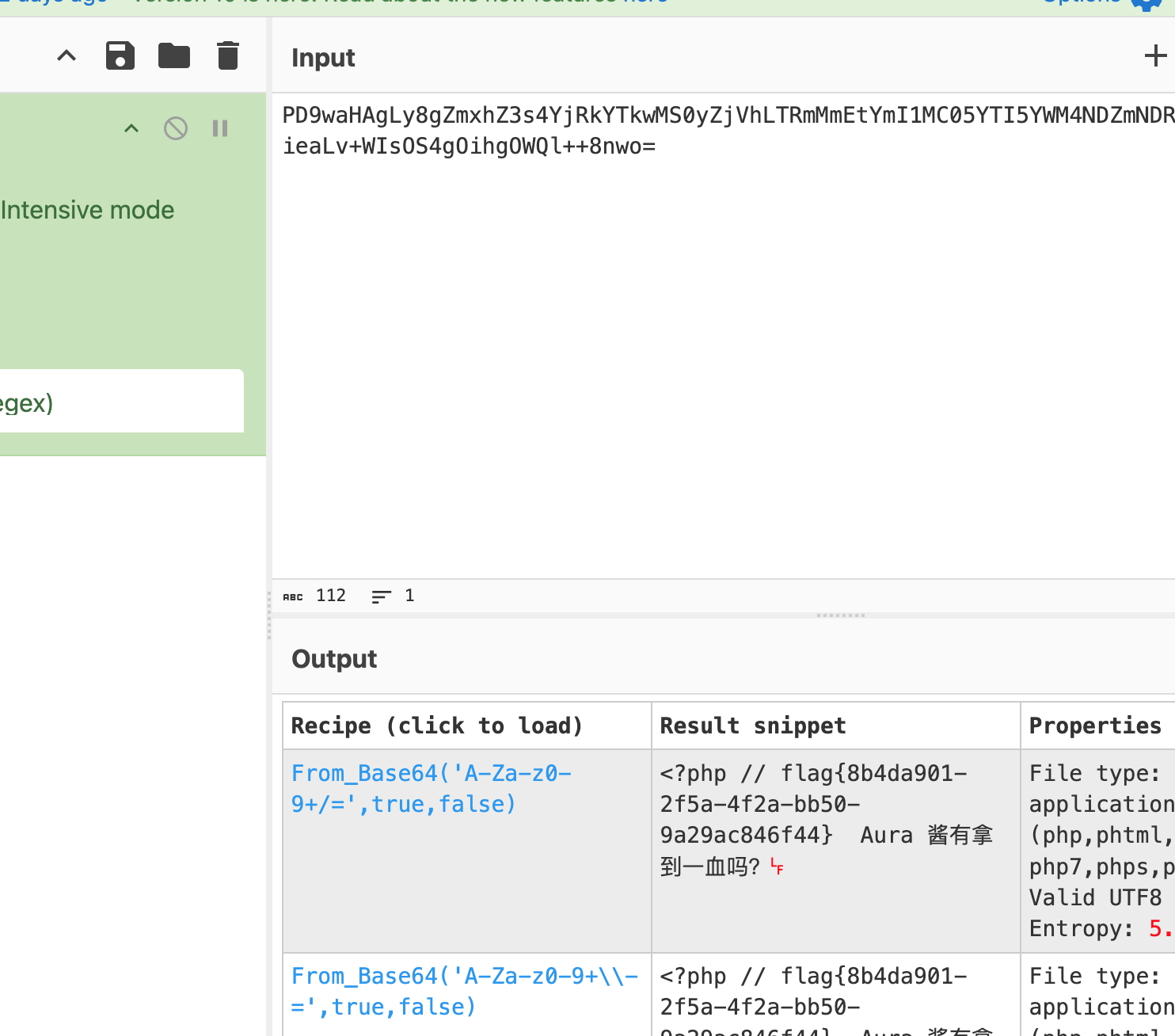Click inside the Input text area
1175x1036 pixels.
point(713,356)
